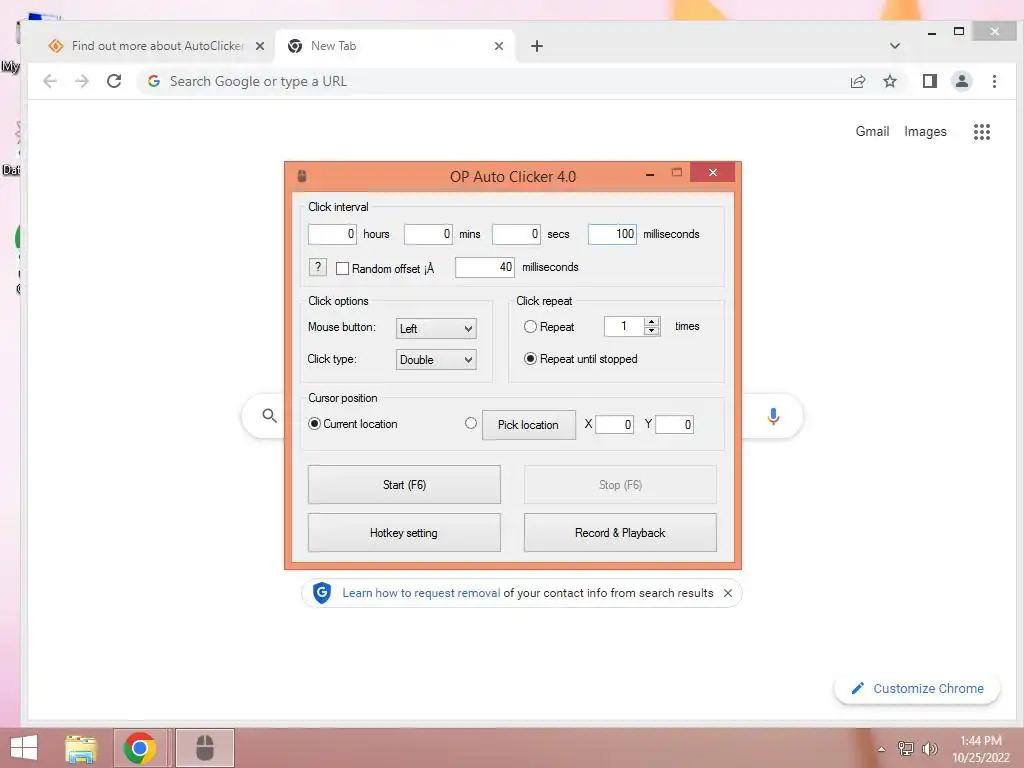Click the 100 milliseconds interval field
Screen dimensions: 1024x768
click(612, 234)
